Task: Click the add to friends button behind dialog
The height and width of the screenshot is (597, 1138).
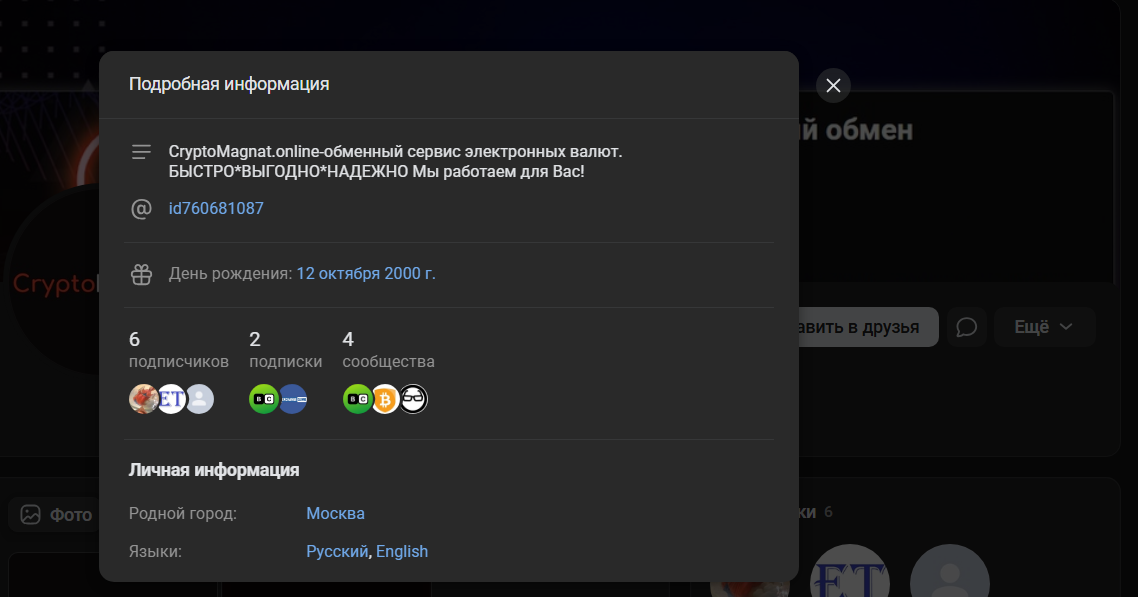Action: [x=868, y=327]
